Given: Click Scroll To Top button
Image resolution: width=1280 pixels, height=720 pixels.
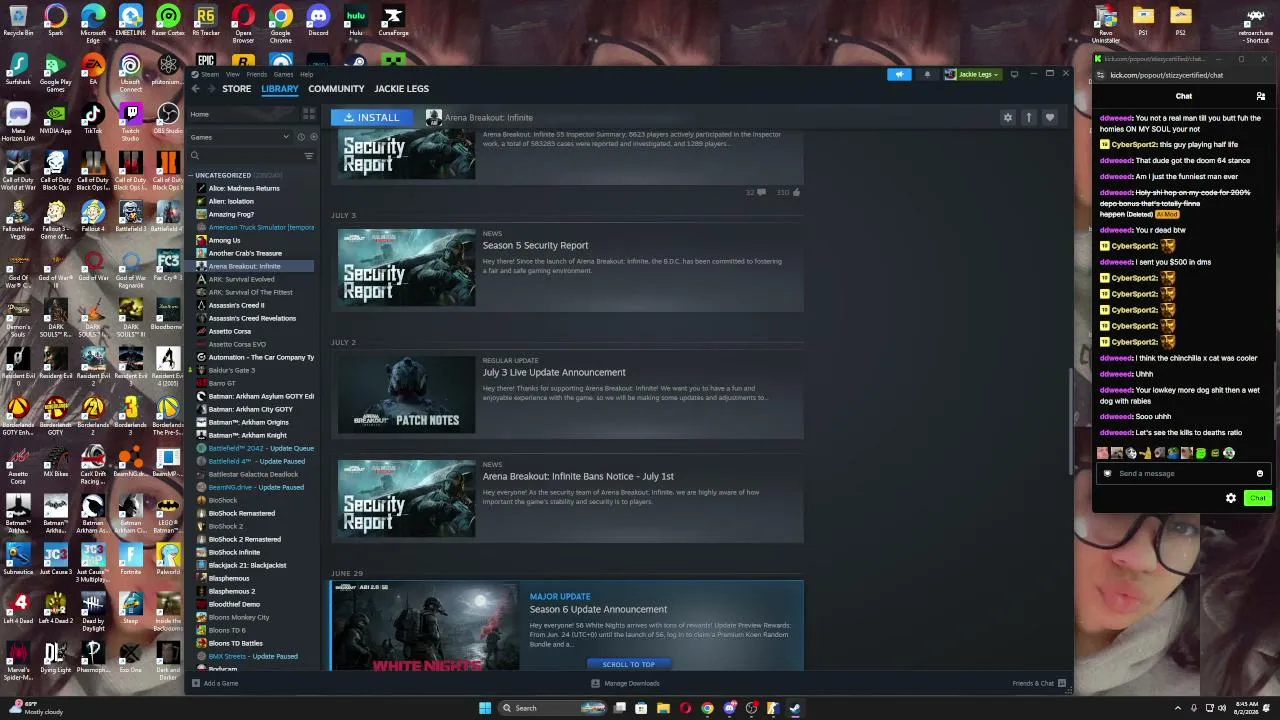Looking at the screenshot, I should coord(629,664).
